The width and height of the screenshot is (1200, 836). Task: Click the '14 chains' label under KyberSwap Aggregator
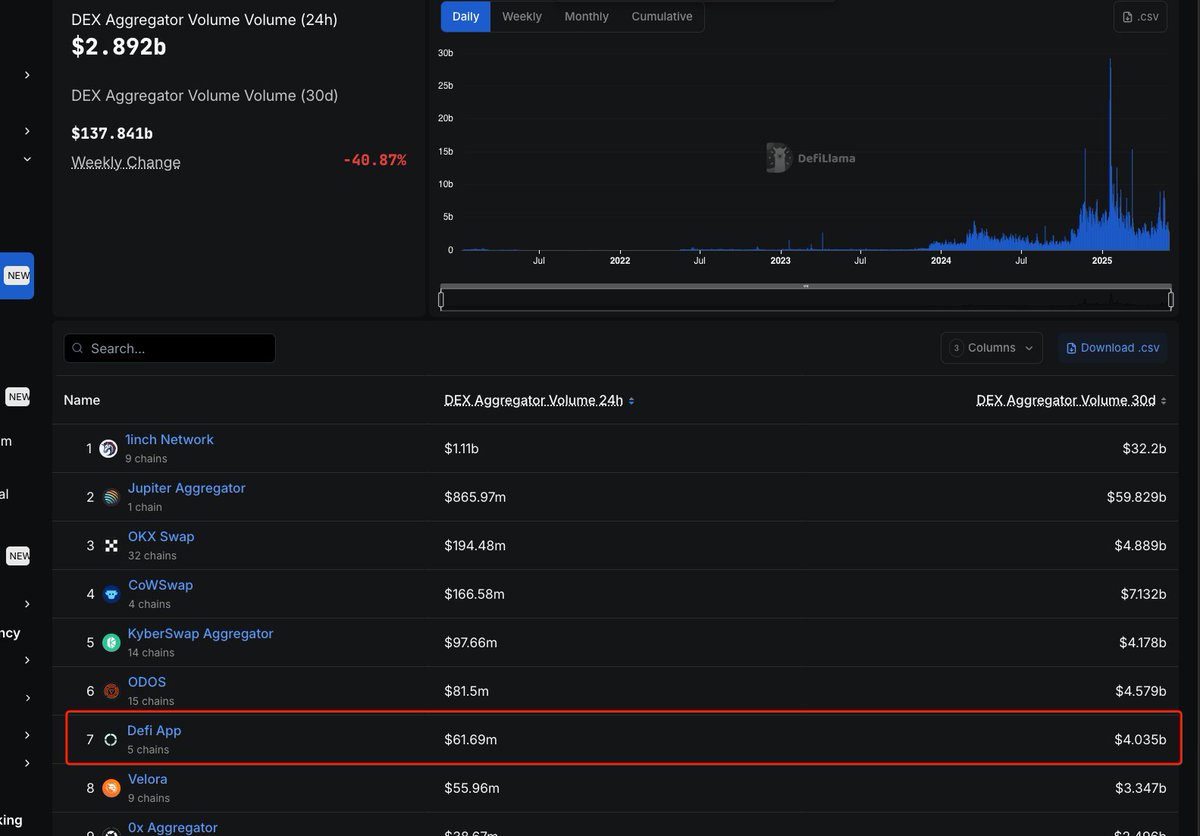click(151, 653)
